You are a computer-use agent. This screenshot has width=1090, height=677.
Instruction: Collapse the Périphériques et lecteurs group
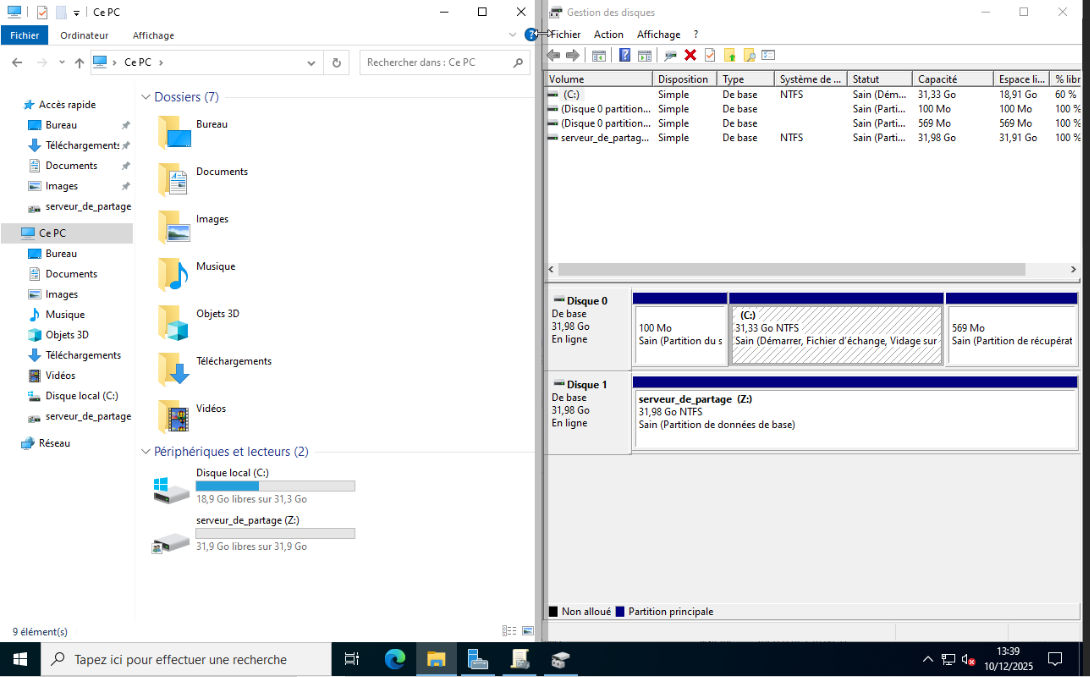click(x=146, y=452)
